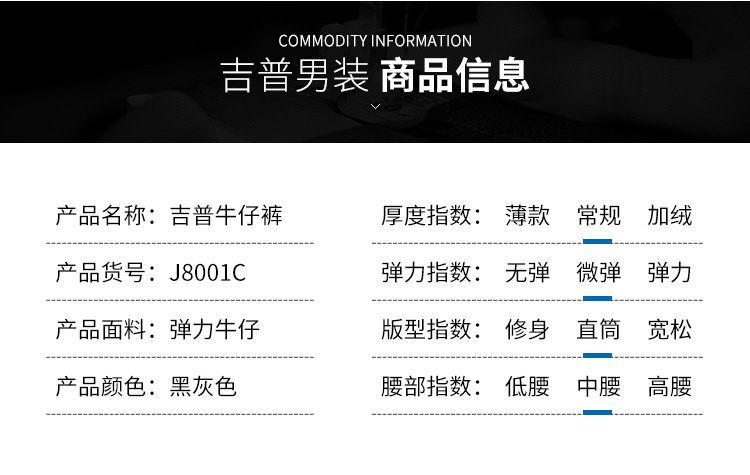750x475 pixels.
Task: Click the product number J8001C
Action: click(208, 273)
